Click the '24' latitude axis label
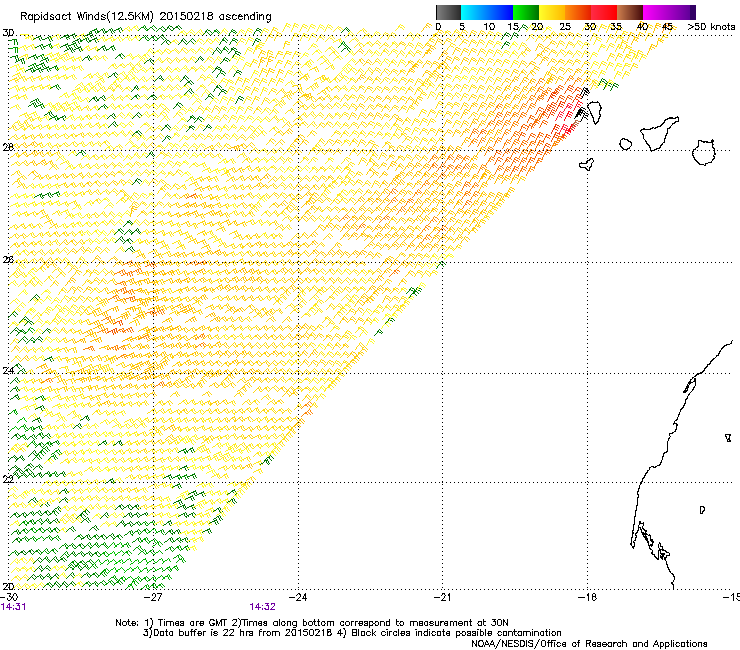The height and width of the screenshot is (650, 740). 8,370
